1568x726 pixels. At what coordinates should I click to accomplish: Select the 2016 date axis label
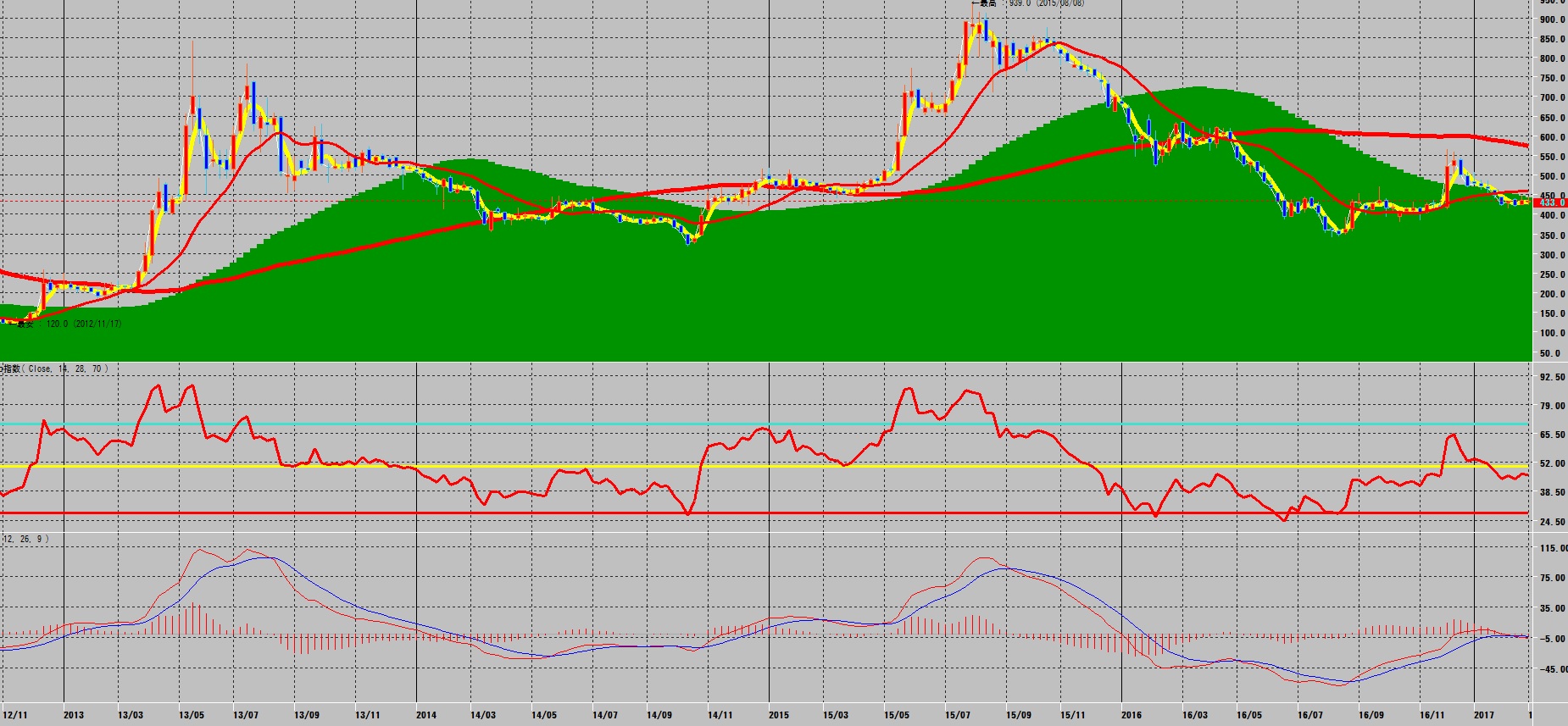click(1132, 715)
